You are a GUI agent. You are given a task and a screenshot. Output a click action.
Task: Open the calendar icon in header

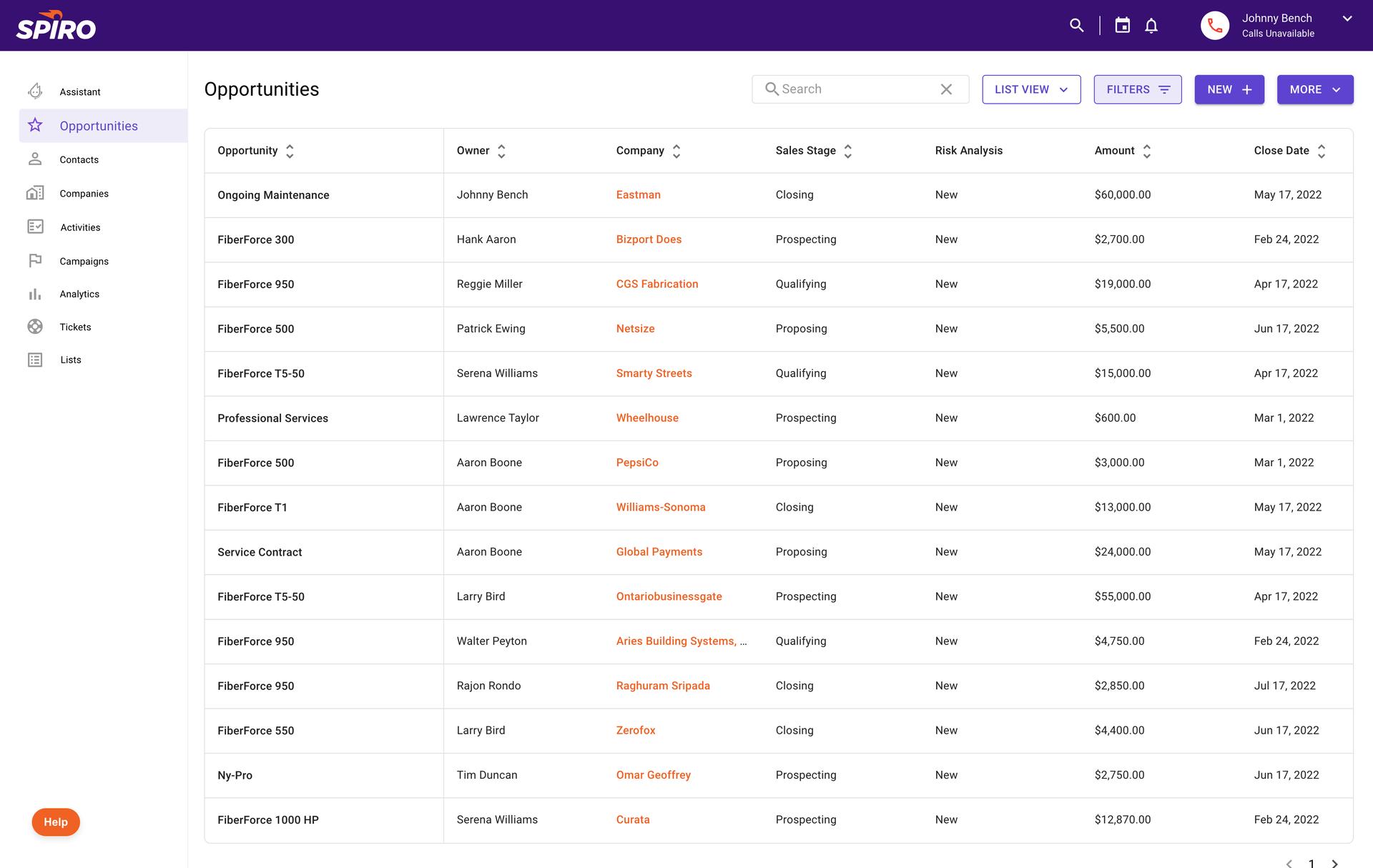coord(1123,26)
